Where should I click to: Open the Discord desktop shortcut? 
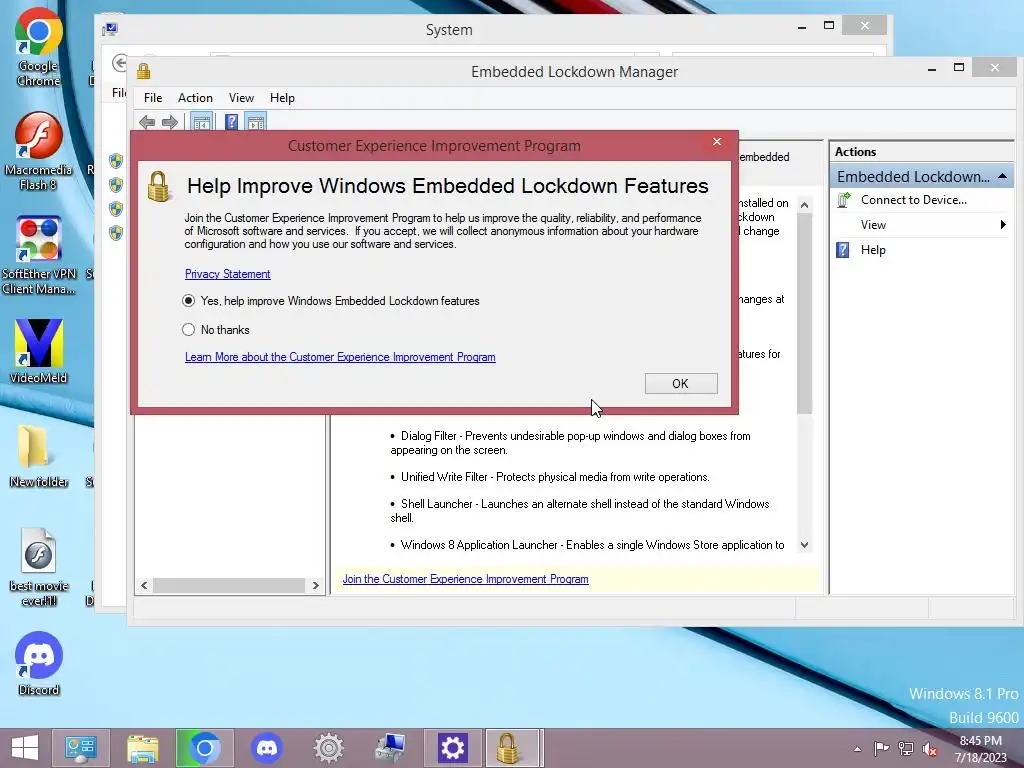point(39,664)
